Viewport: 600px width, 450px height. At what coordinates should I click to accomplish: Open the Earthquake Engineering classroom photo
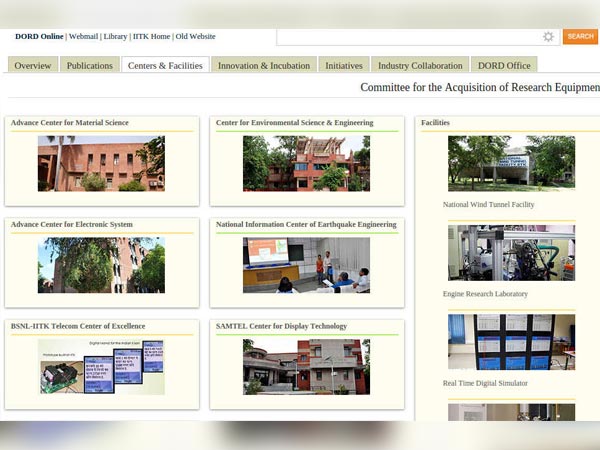pos(307,265)
